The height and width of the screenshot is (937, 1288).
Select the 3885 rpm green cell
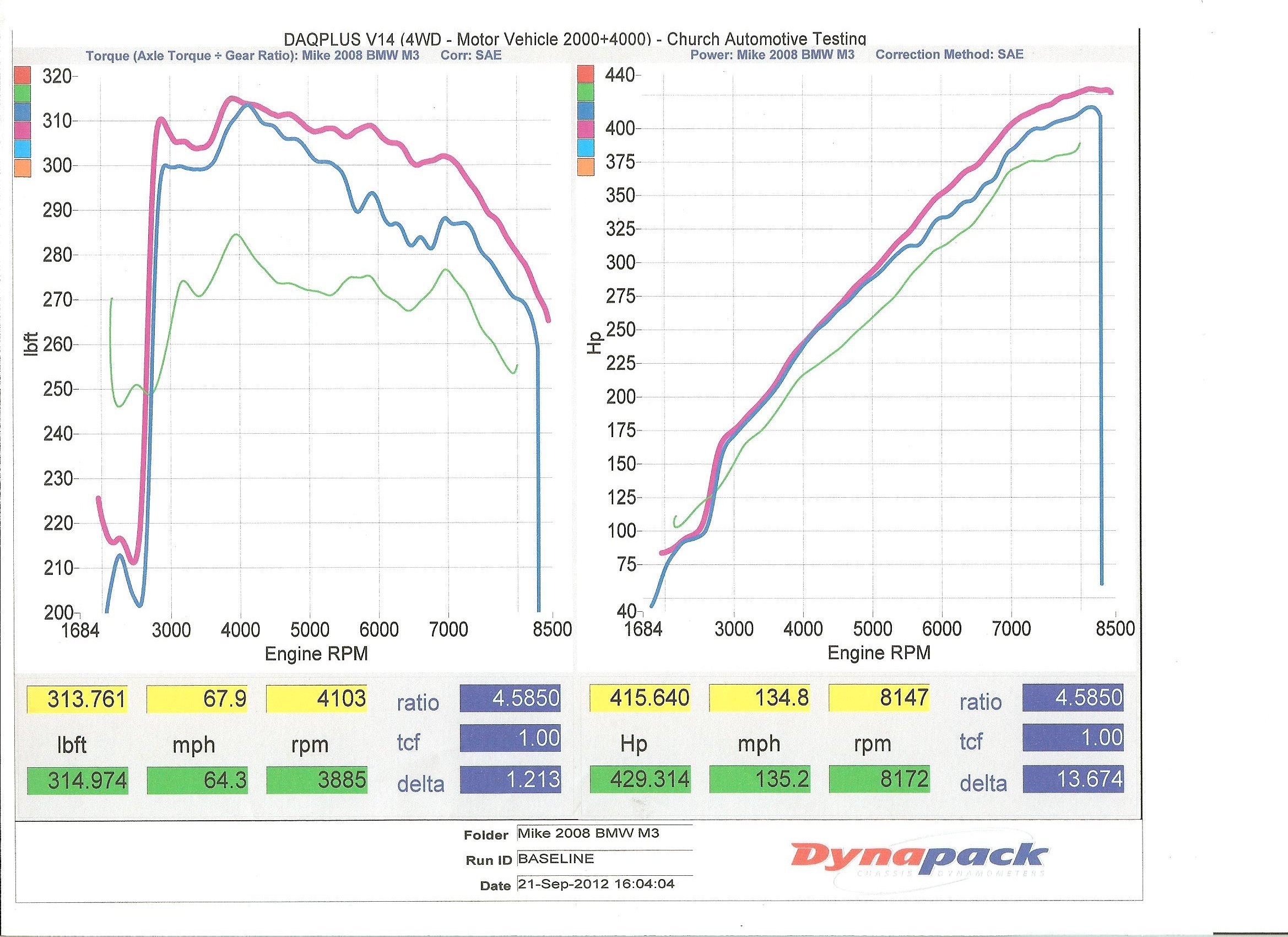[316, 779]
